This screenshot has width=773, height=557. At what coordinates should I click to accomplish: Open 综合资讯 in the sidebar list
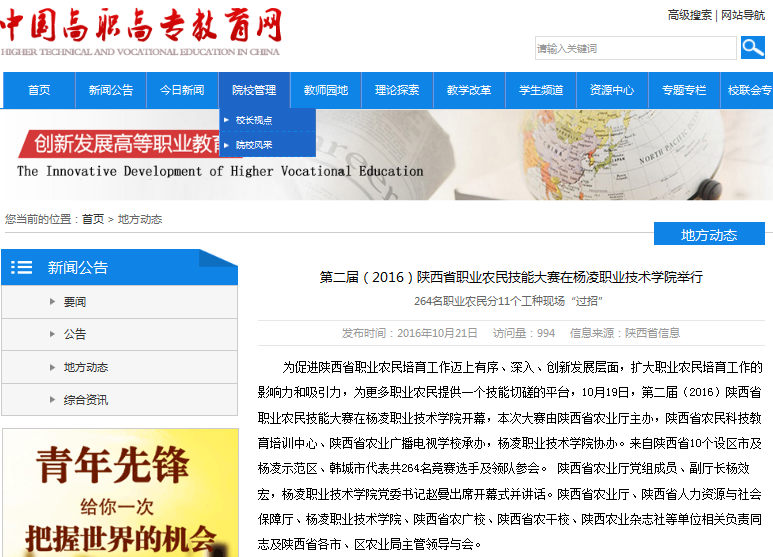click(x=86, y=400)
